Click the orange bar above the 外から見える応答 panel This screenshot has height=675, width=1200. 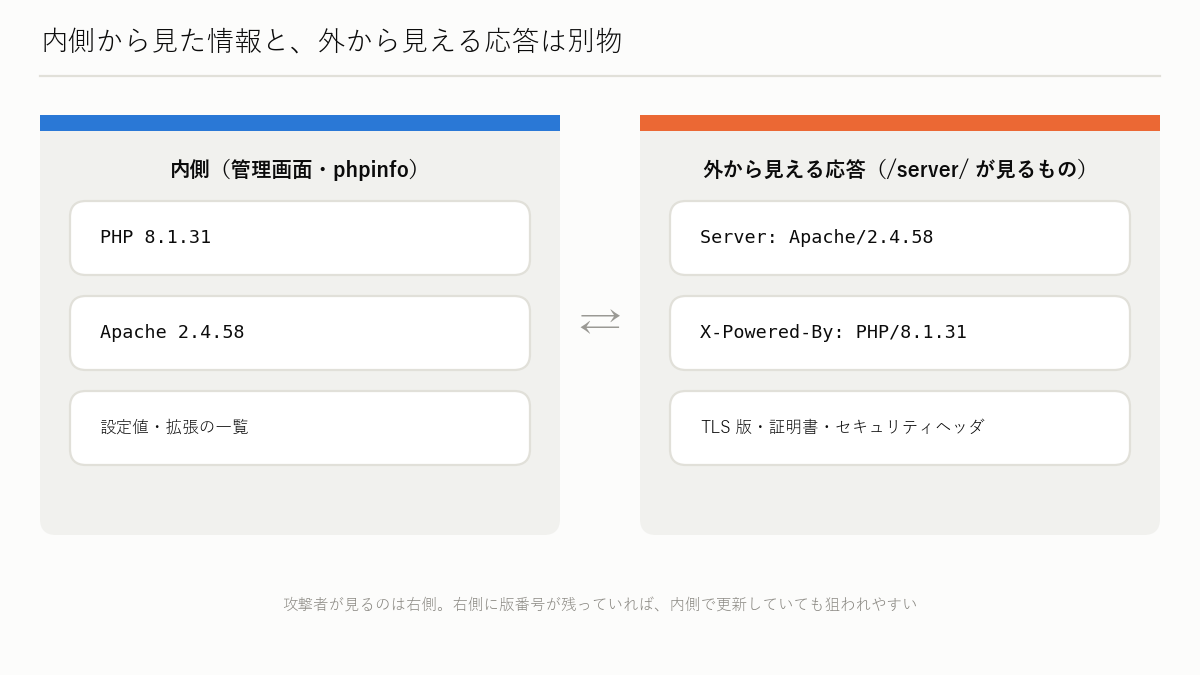click(x=900, y=123)
